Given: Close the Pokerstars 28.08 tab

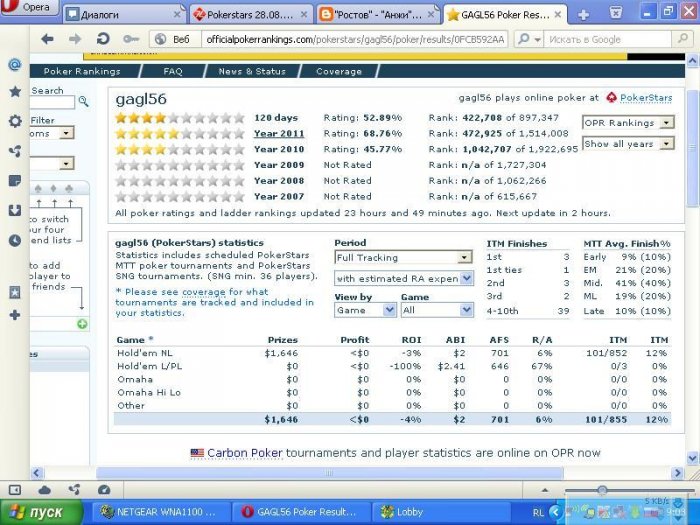Looking at the screenshot, I should 304,15.
